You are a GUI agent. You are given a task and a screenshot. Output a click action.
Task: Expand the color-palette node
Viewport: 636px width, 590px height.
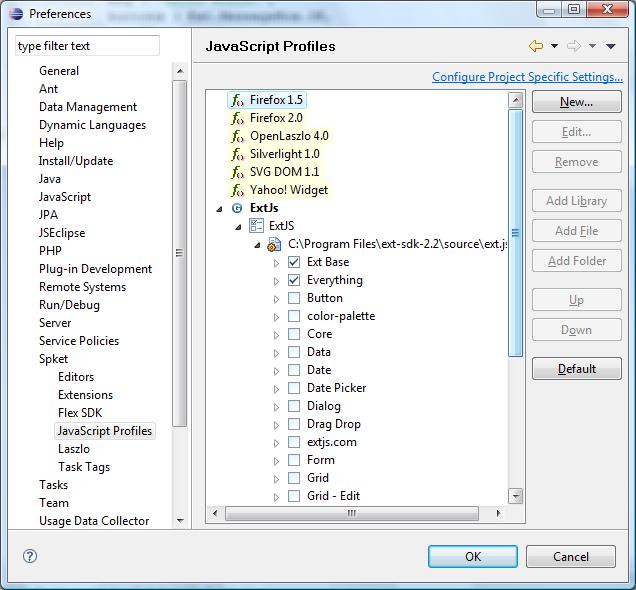click(276, 317)
